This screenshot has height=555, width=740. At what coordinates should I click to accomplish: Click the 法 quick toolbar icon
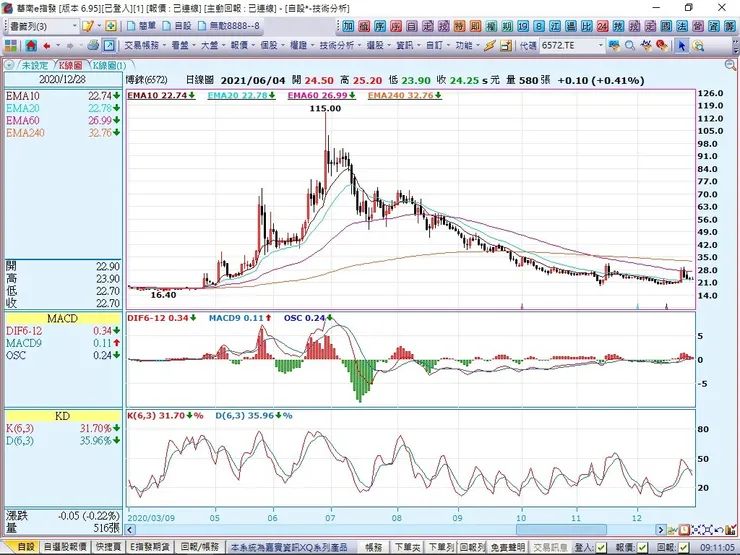point(681,26)
